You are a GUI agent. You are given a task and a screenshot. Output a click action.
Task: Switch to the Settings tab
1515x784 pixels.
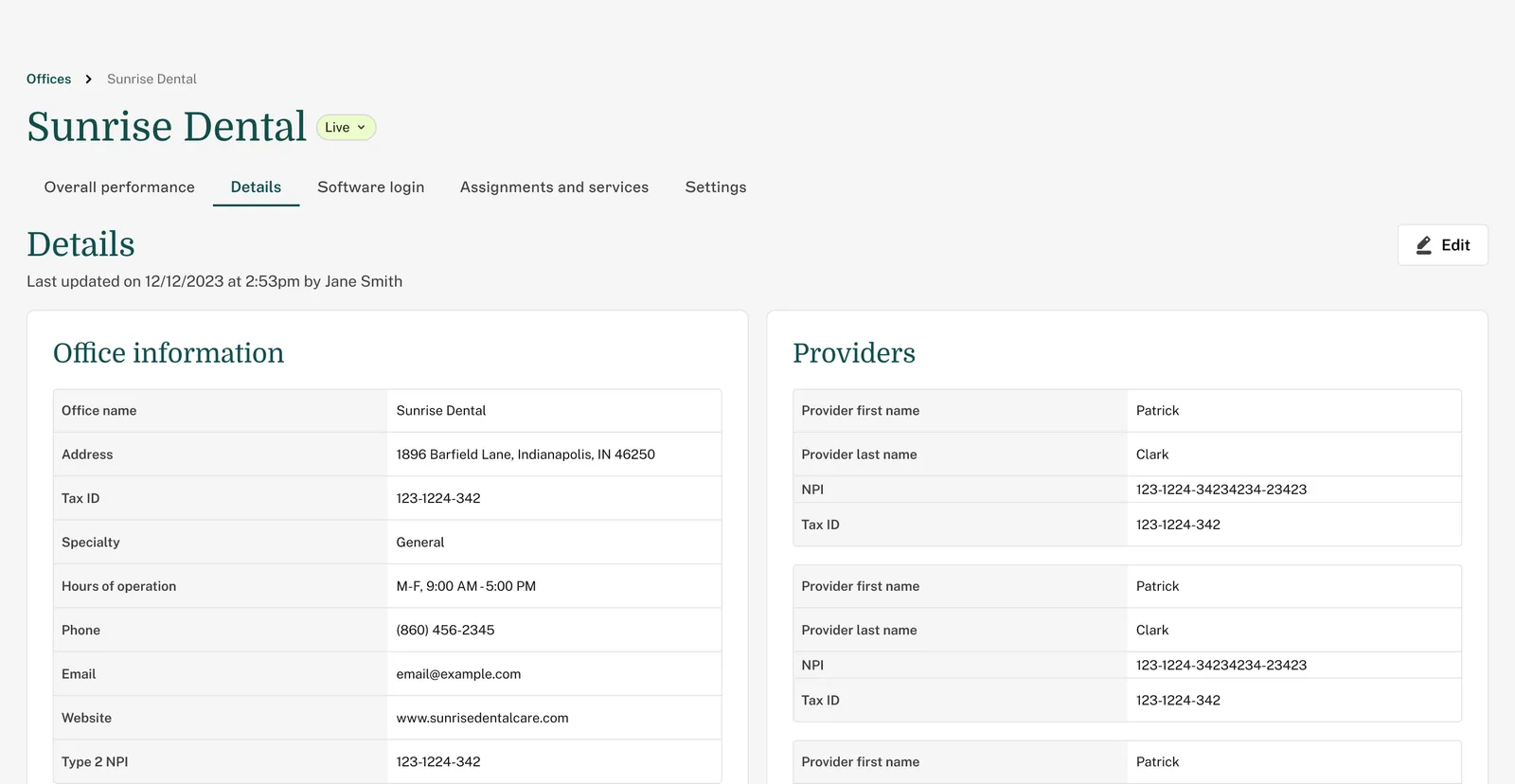pyautogui.click(x=716, y=187)
